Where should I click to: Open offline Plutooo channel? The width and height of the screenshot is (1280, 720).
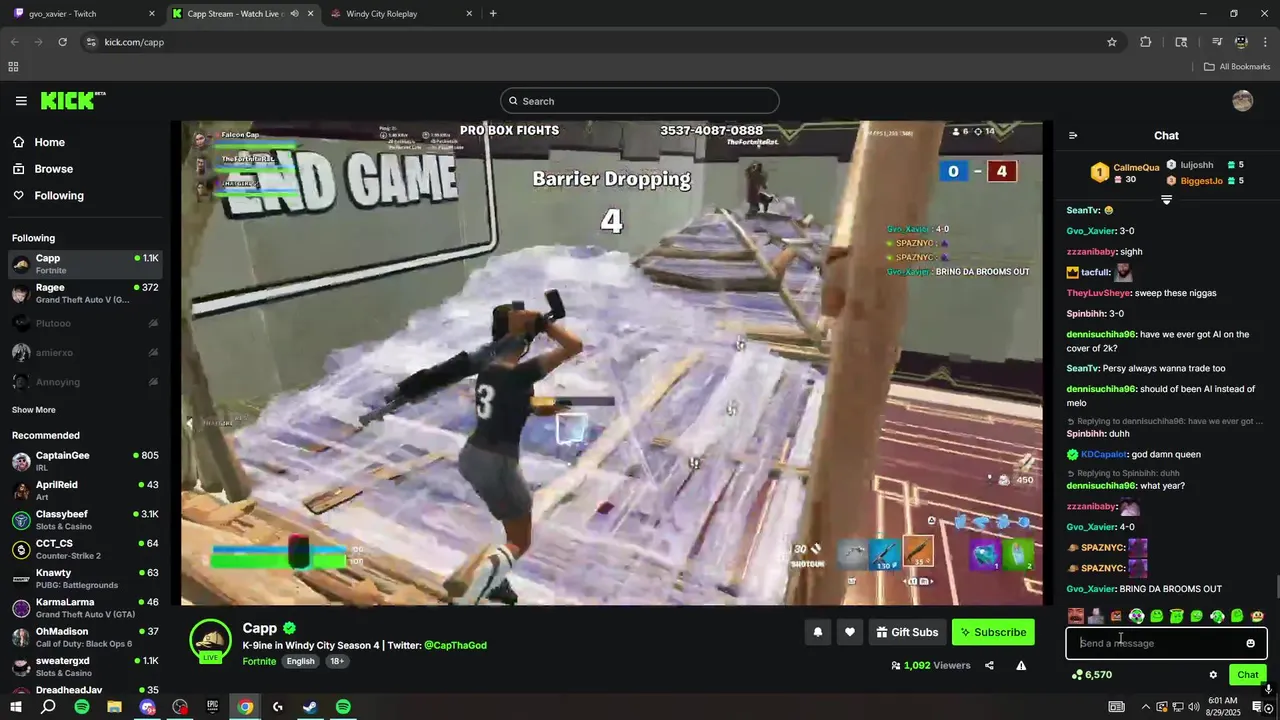coord(85,323)
